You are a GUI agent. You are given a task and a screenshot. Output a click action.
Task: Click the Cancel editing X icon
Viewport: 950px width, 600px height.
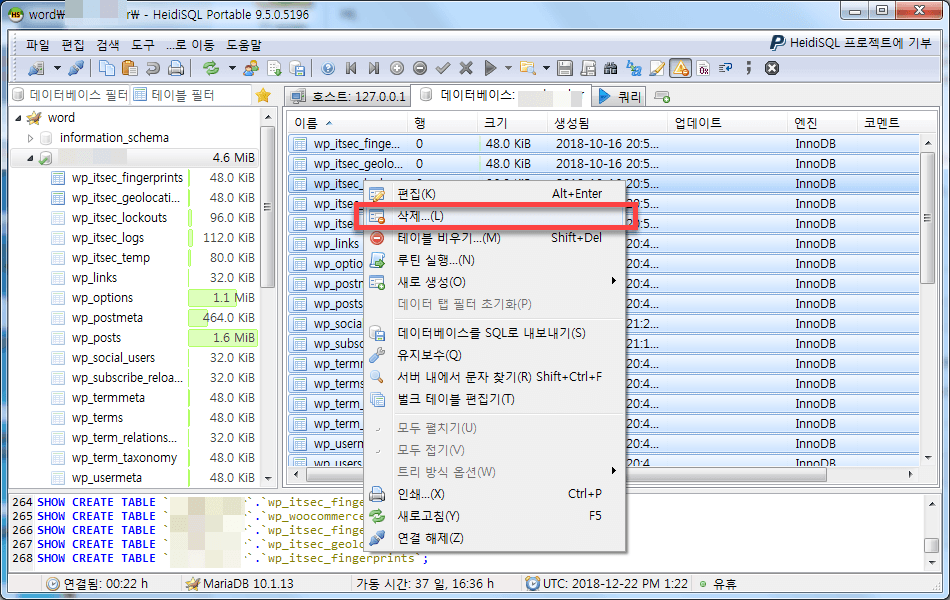pyautogui.click(x=466, y=68)
